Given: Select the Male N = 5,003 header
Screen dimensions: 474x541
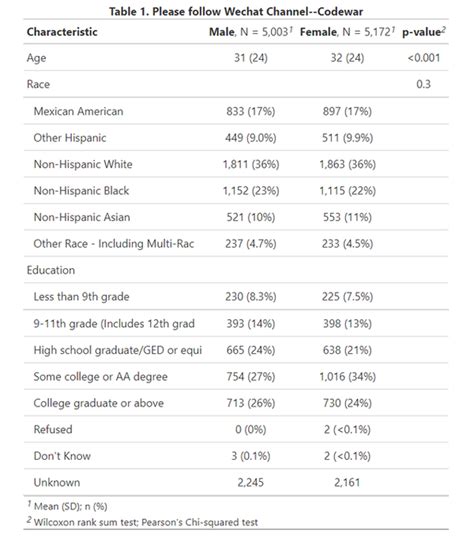Looking at the screenshot, I should tap(251, 32).
